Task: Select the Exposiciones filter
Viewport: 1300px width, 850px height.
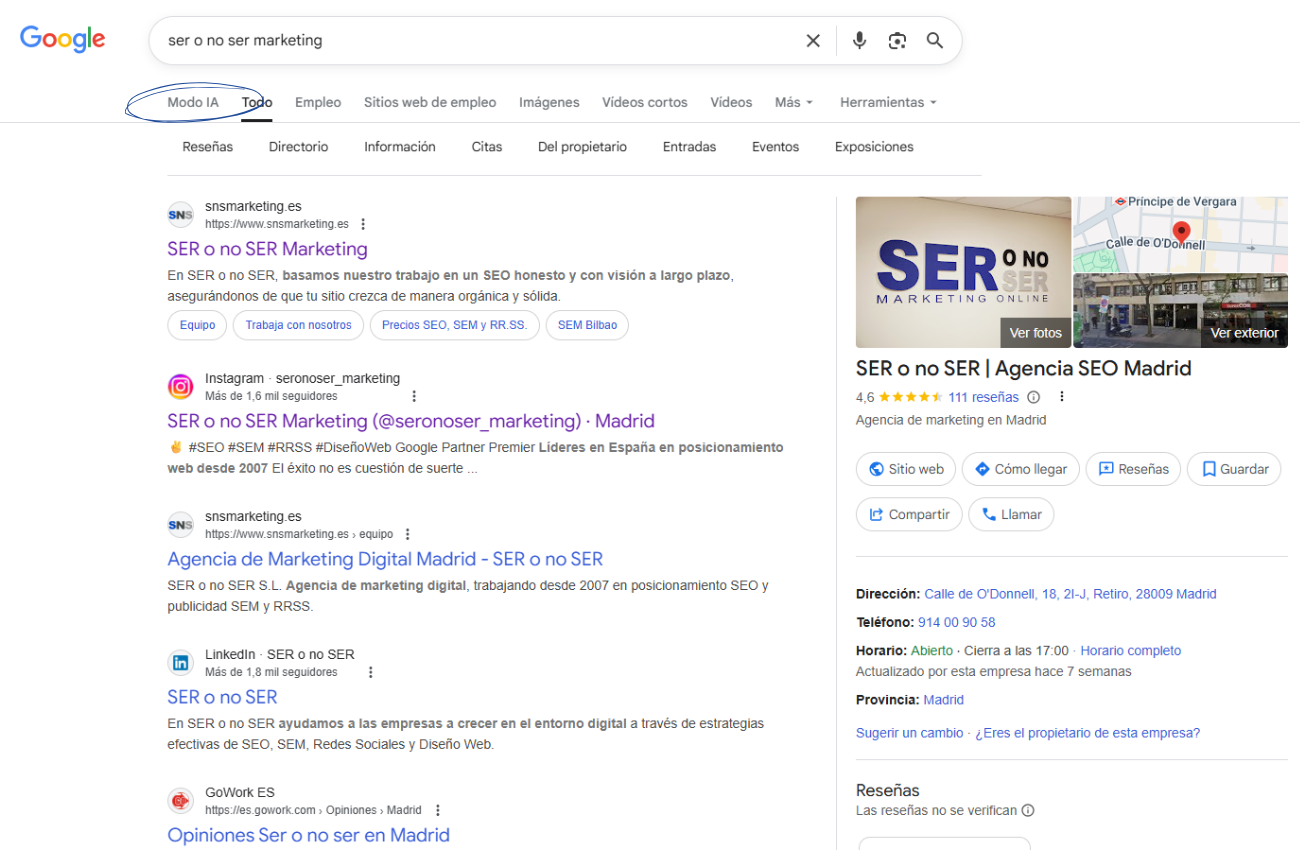Action: pyautogui.click(x=874, y=147)
